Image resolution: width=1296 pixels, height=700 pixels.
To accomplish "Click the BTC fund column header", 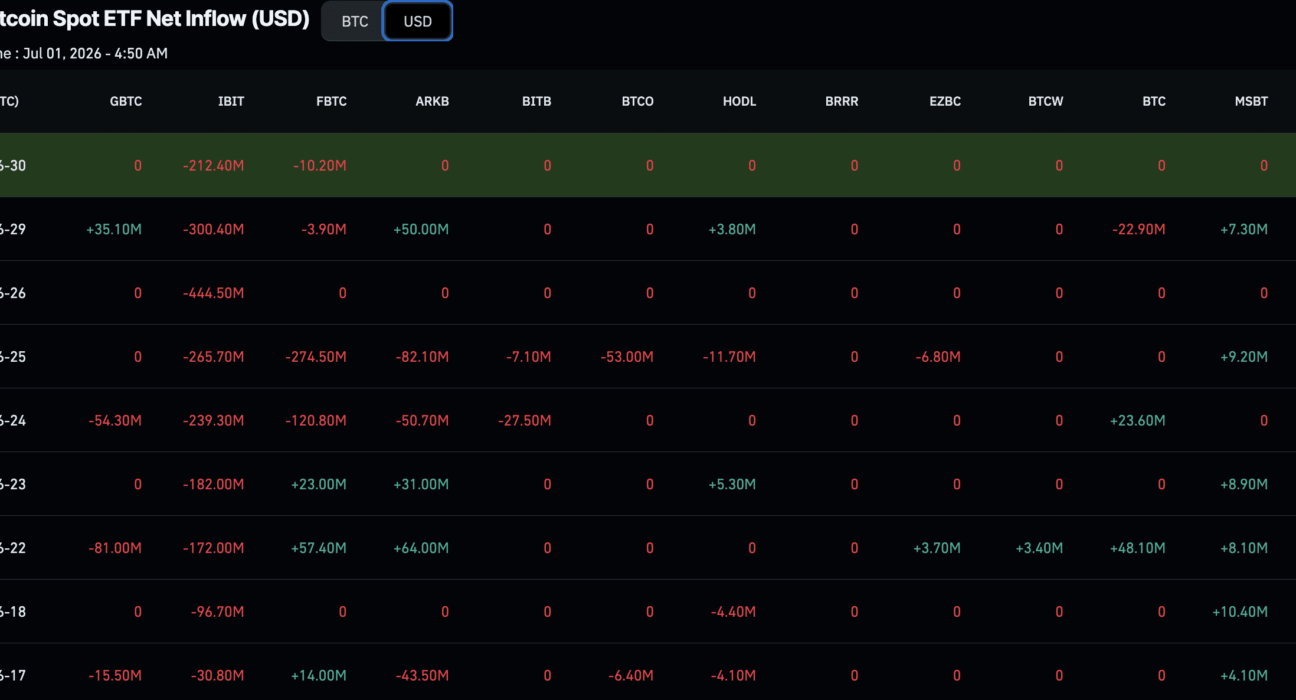I will point(1154,101).
